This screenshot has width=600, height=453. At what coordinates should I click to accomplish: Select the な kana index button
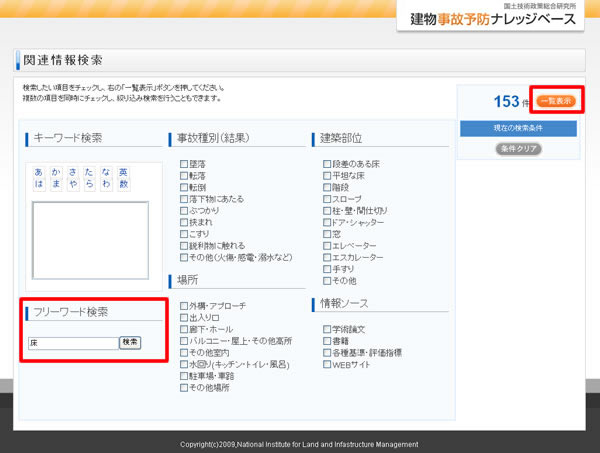(106, 172)
